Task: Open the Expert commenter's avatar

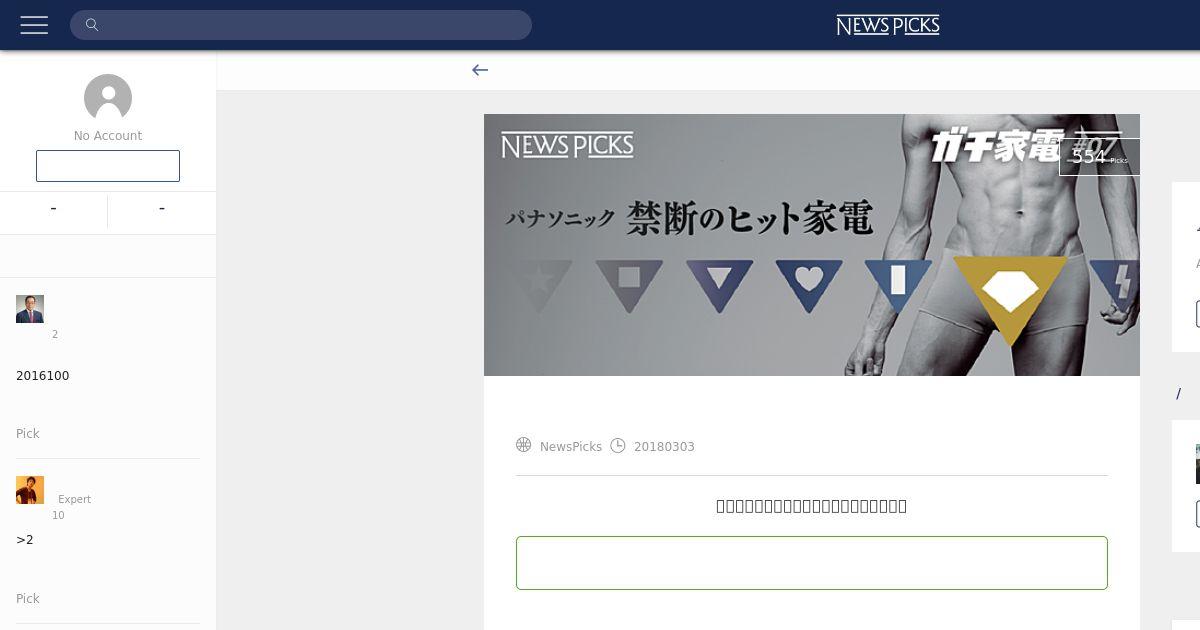Action: tap(30, 490)
